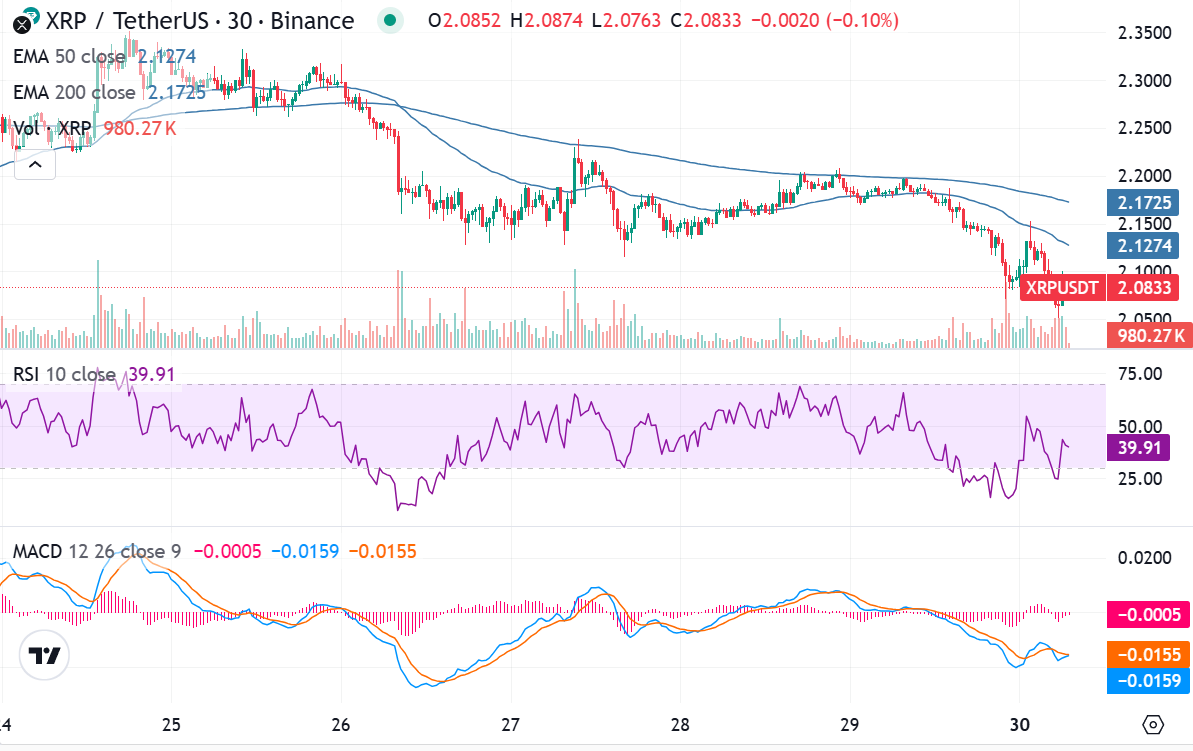Click the date label 29 on time axis
The image size is (1193, 751).
point(850,724)
